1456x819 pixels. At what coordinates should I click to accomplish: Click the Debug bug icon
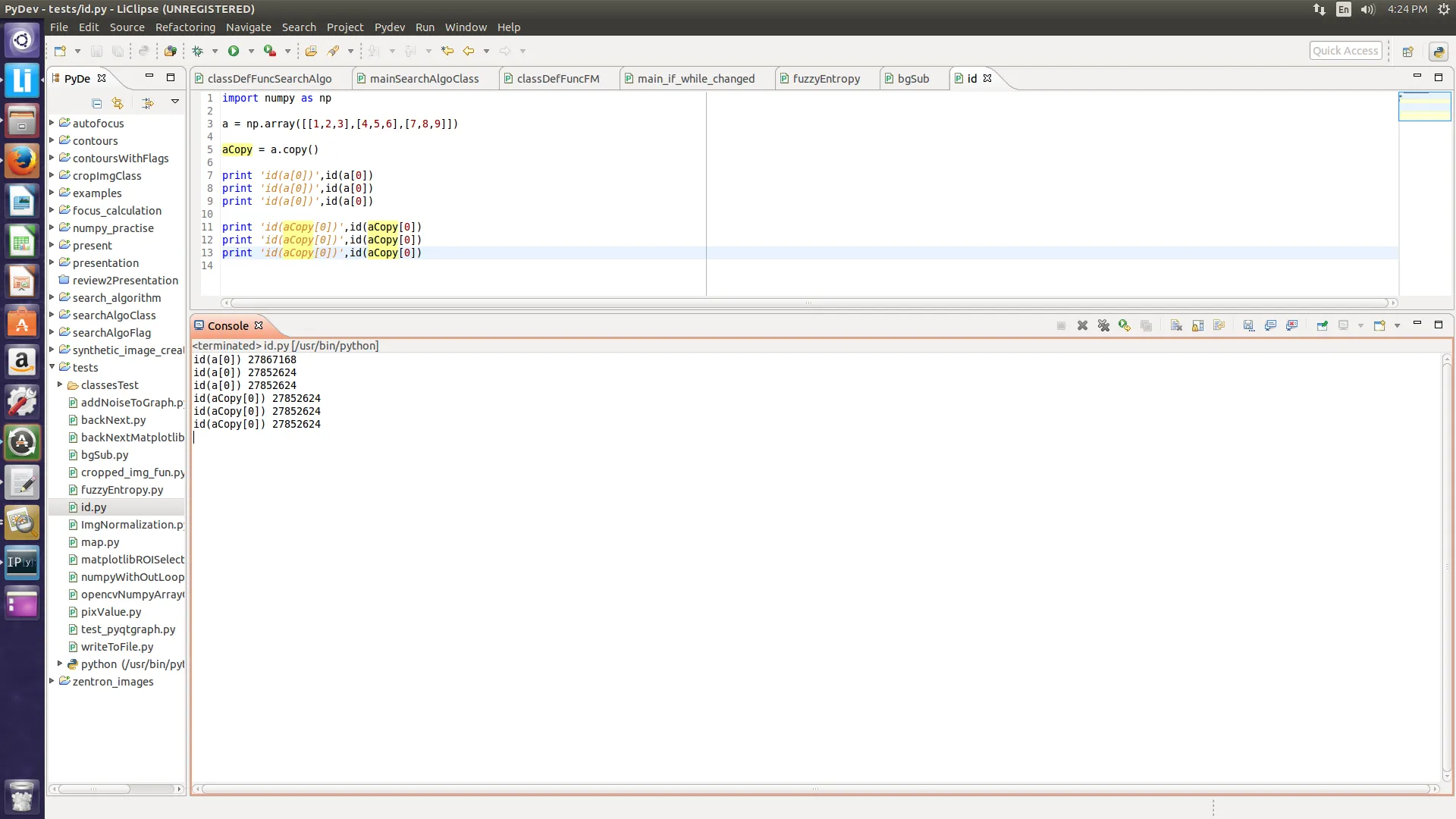pos(198,51)
